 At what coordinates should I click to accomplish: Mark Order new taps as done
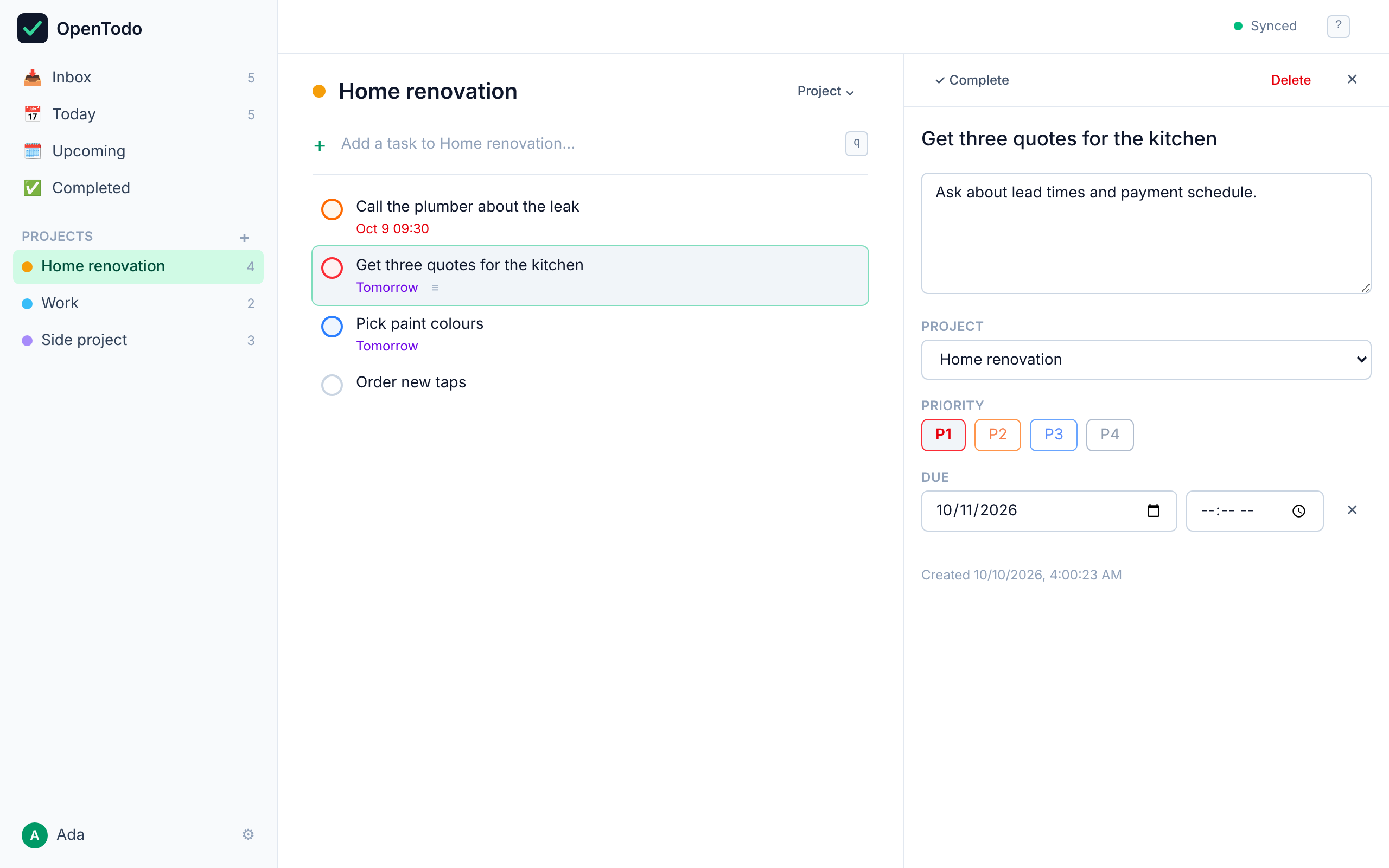pos(332,385)
